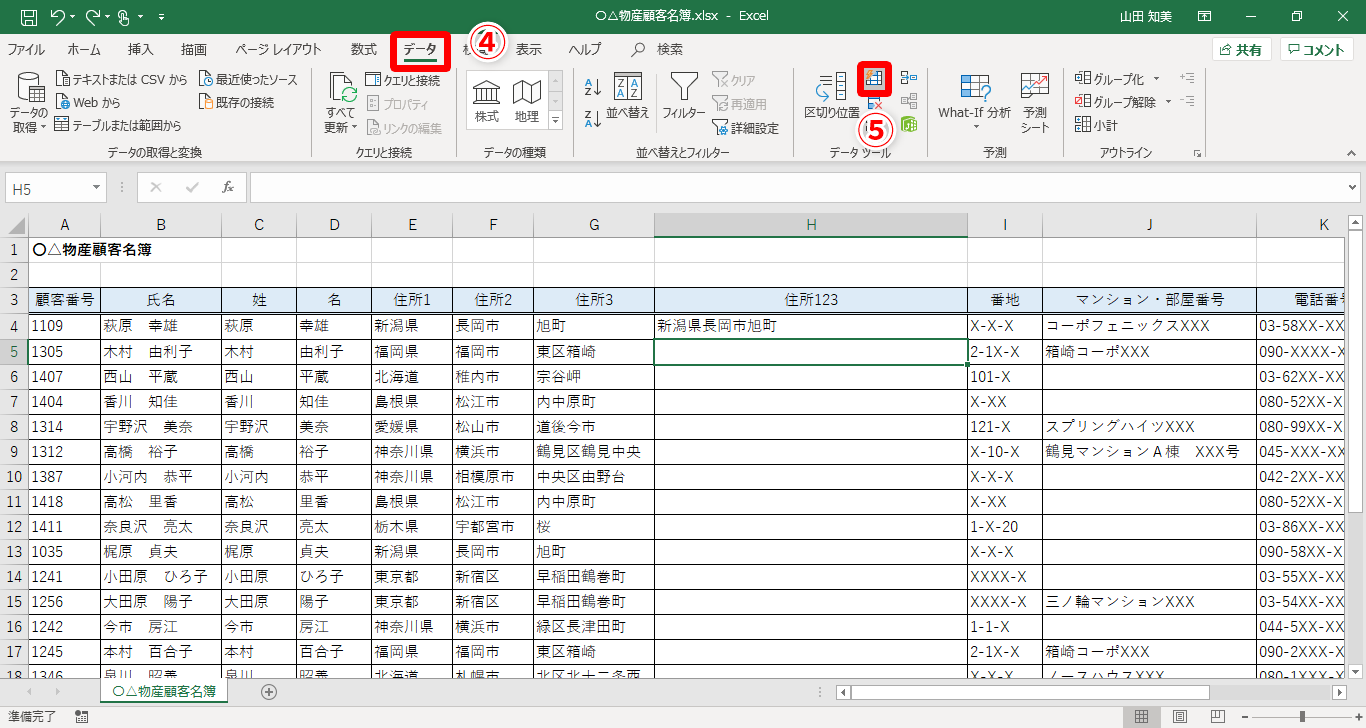Open the Name Box dropdown arrow
Viewport: 1366px width, 728px height.
[97, 188]
